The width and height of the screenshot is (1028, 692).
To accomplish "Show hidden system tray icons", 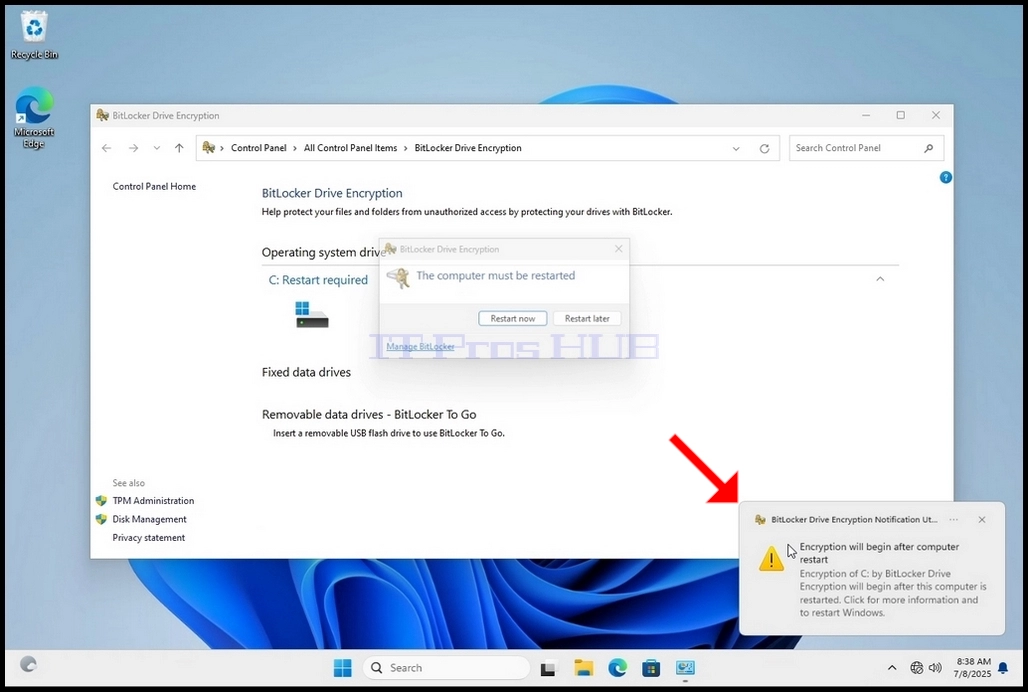I will (892, 668).
